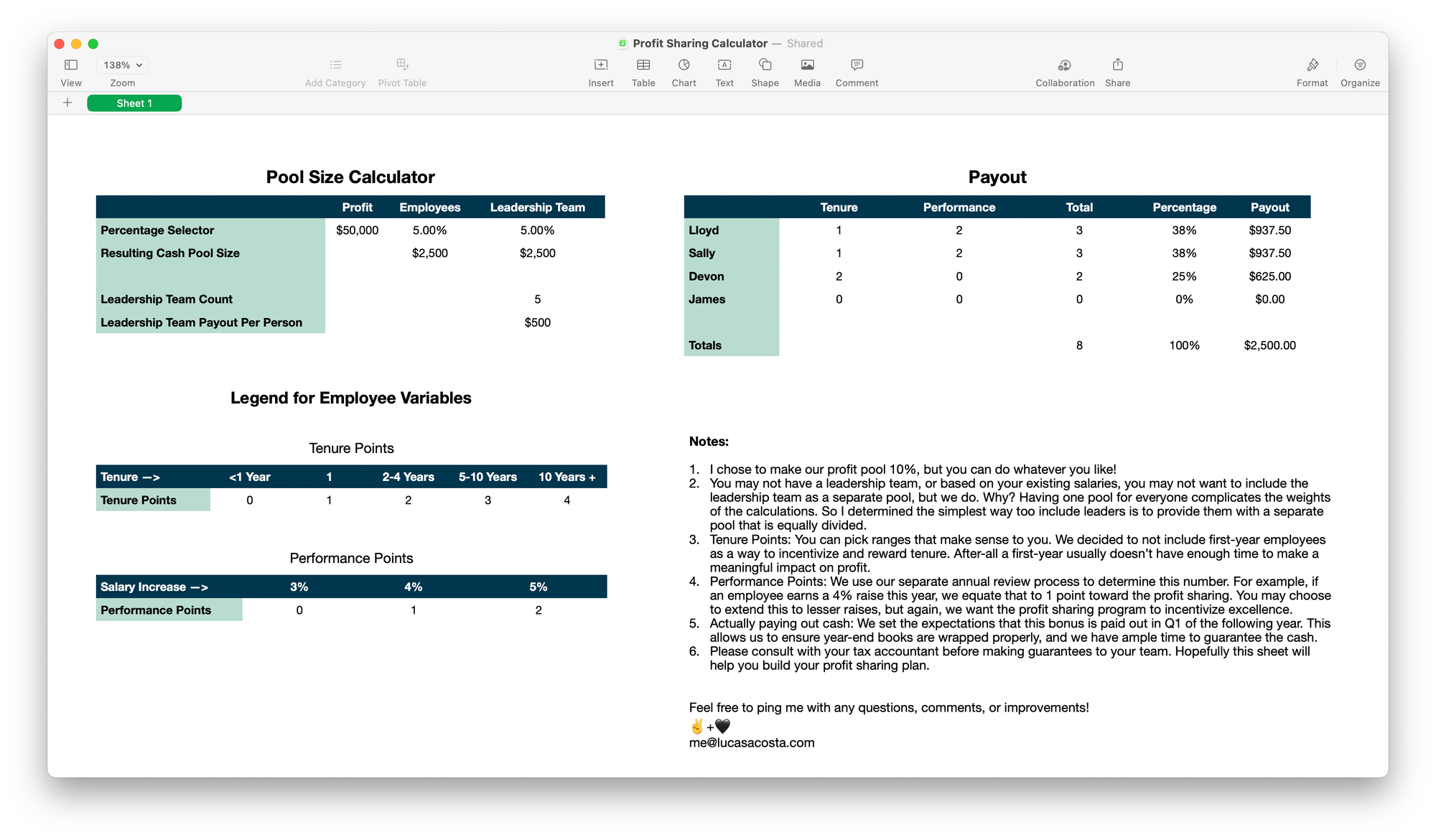Add a new sheet with plus button

[x=67, y=103]
